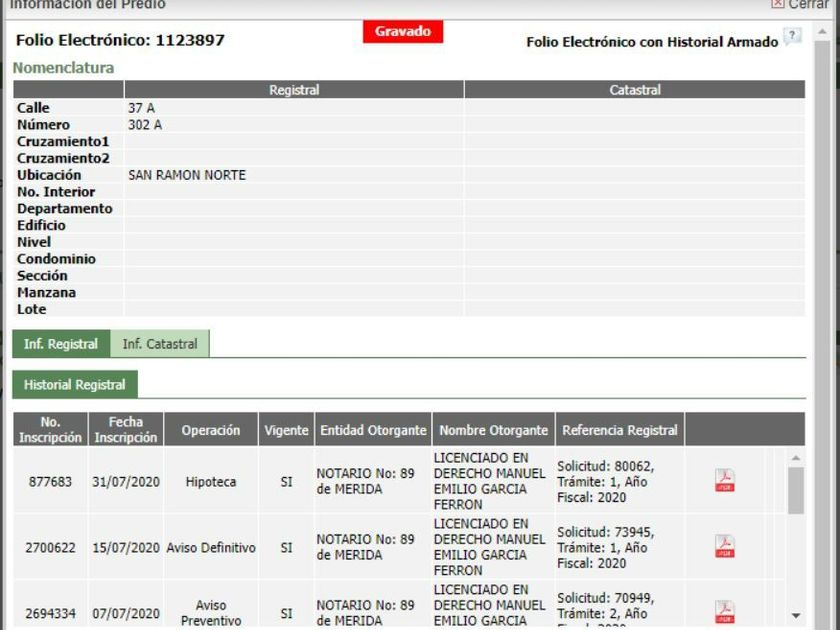The image size is (840, 630).
Task: Select the Historial Registral tab
Action: click(74, 385)
